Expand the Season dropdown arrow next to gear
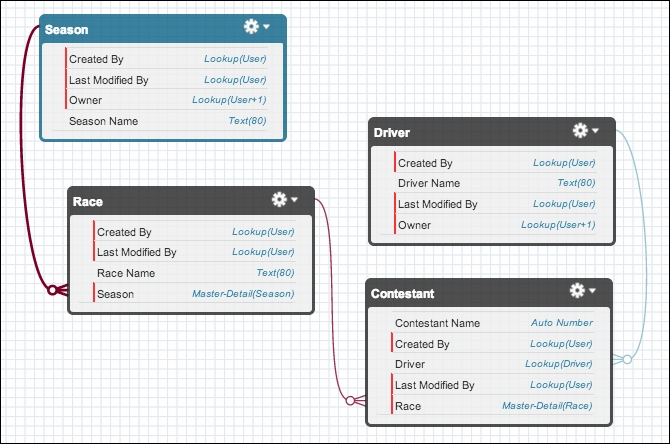This screenshot has width=670, height=444. point(266,26)
